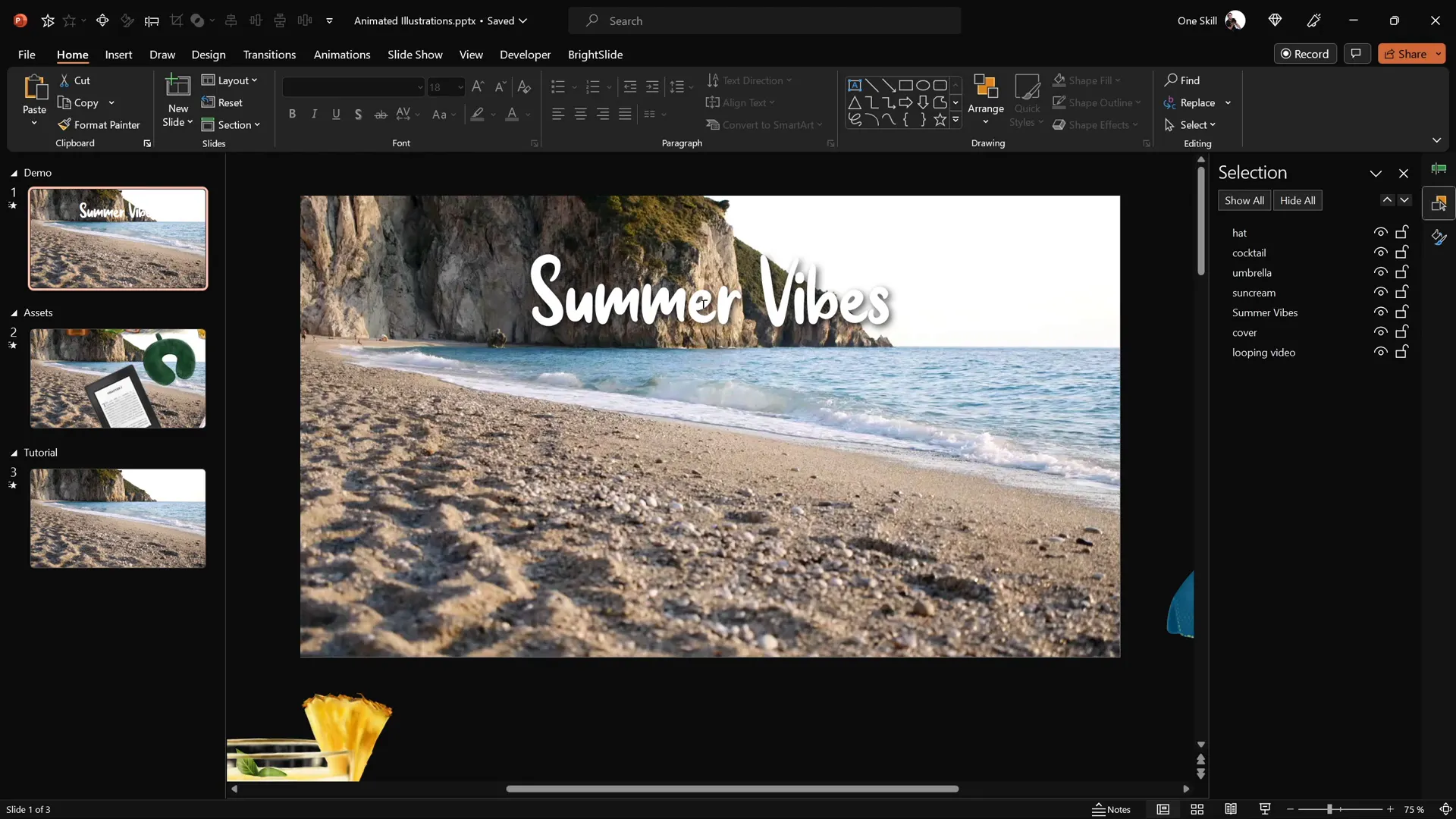The image size is (1456, 819).
Task: Click the Share button
Action: (x=1404, y=54)
